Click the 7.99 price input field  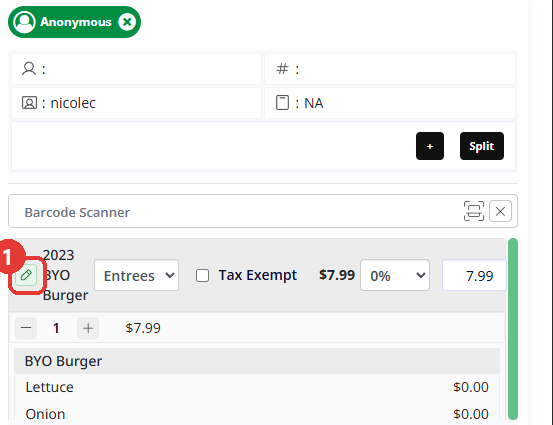(x=474, y=275)
